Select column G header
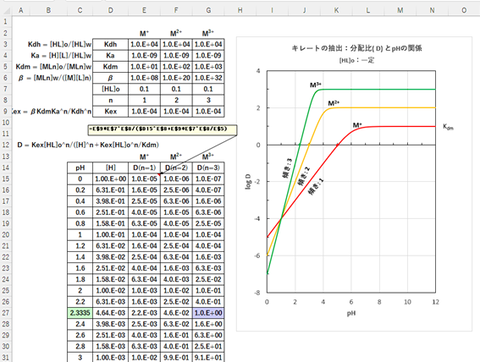Viewport: 480px width, 362px height. [x=208, y=10]
